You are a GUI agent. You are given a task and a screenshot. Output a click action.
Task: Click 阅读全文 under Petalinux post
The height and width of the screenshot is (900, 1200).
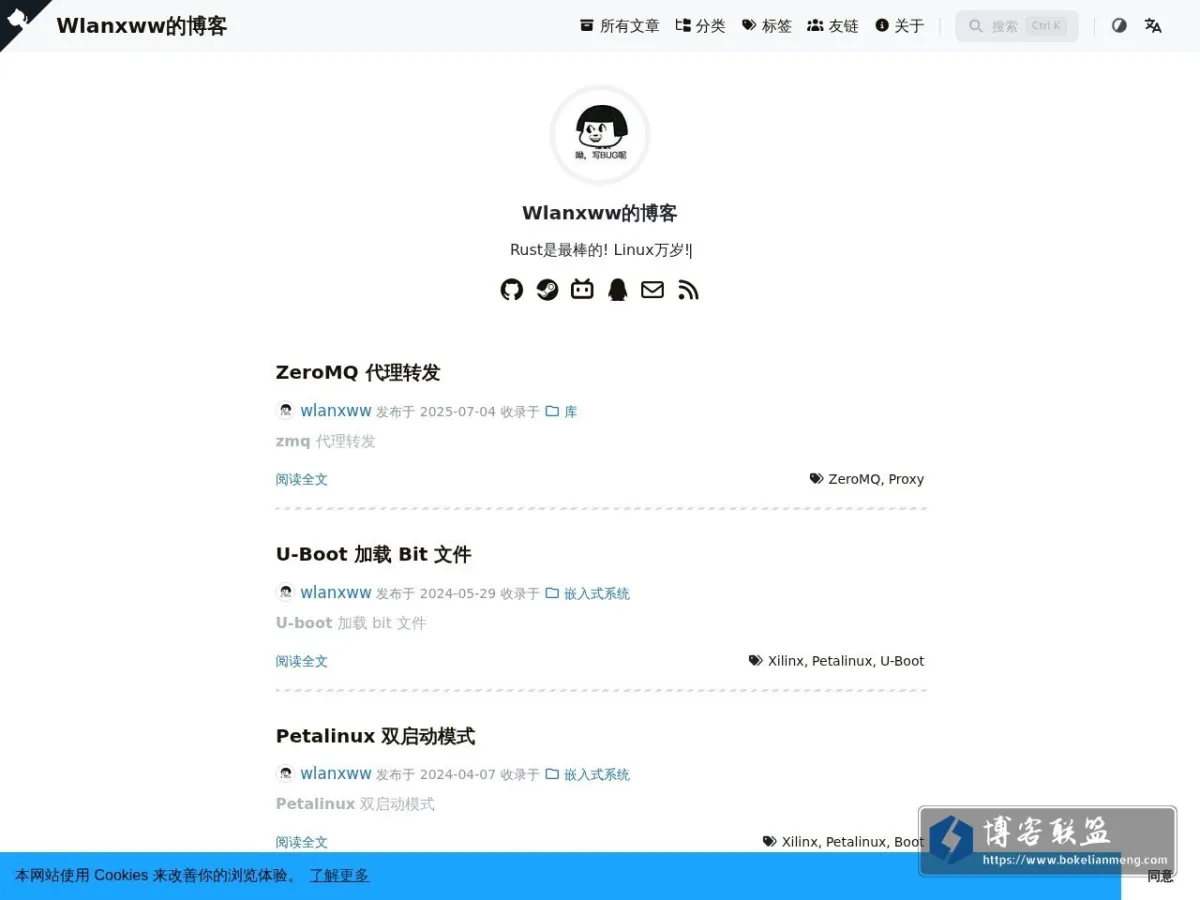302,842
